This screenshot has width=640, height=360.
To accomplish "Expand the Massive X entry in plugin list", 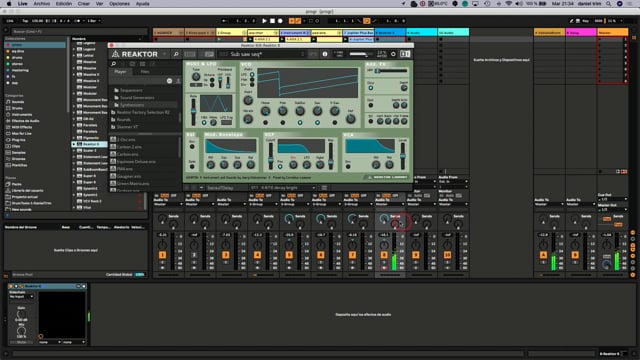I will coord(74,75).
